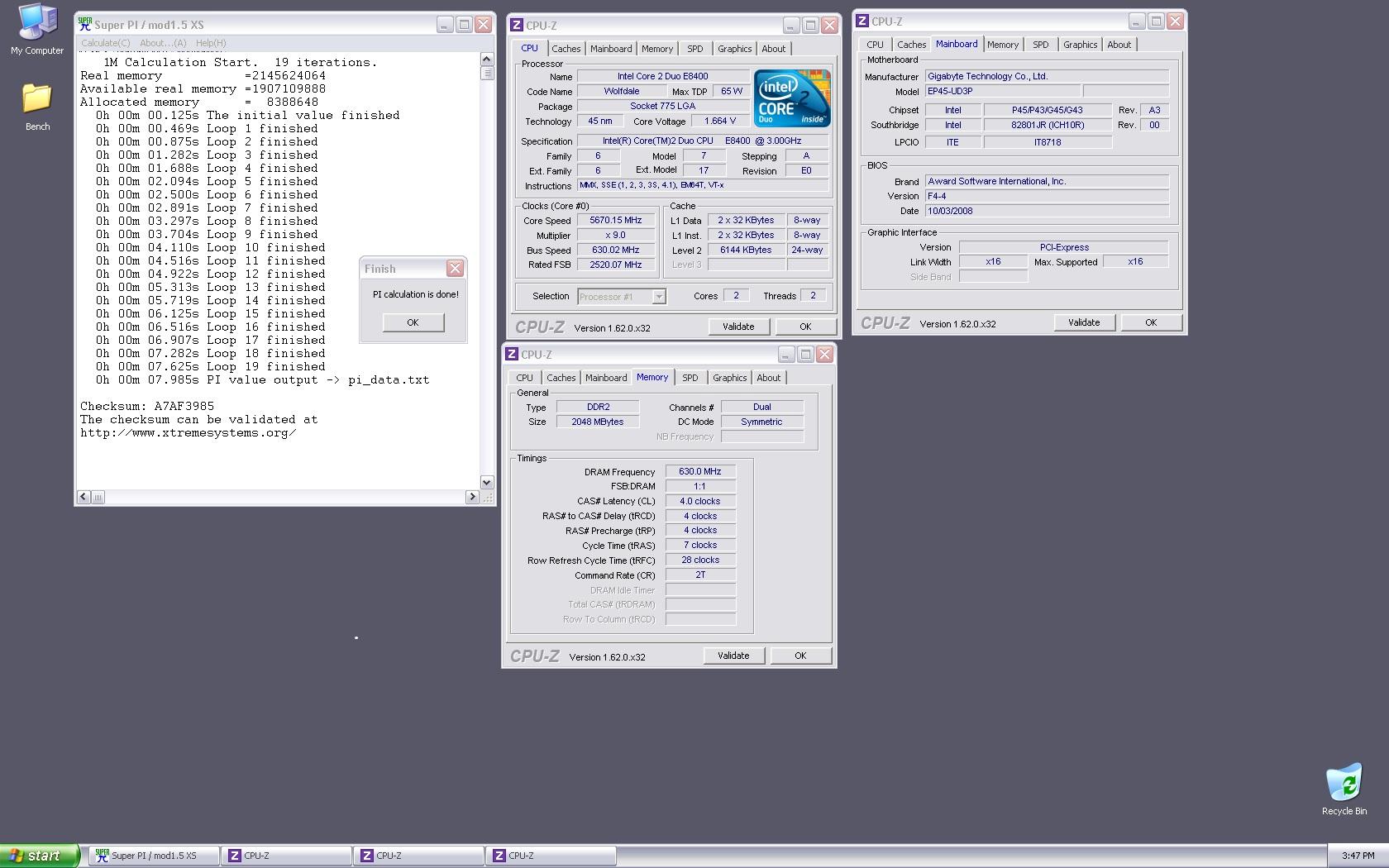Open the Recycle Bin icon
The width and height of the screenshot is (1389, 868).
[1344, 789]
